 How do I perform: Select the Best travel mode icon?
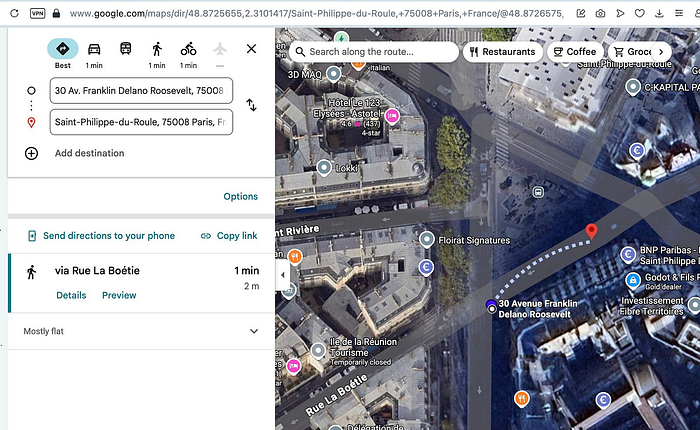pos(62,49)
